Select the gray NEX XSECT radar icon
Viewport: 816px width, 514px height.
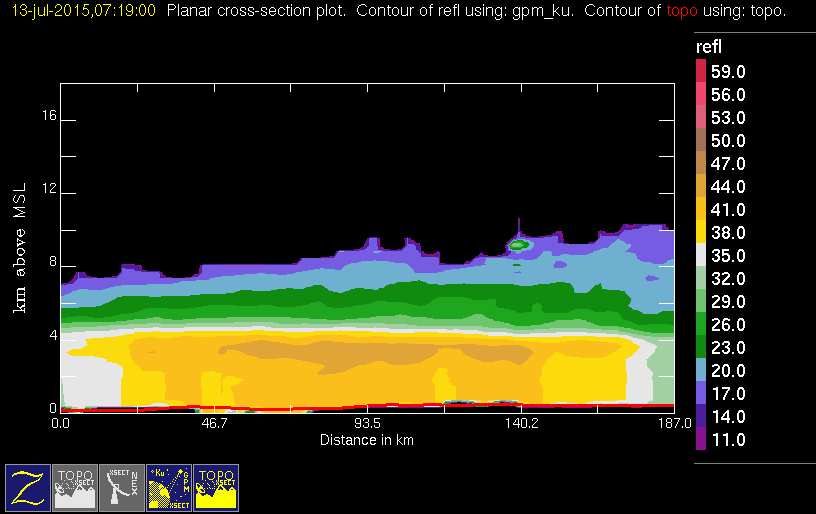point(122,487)
